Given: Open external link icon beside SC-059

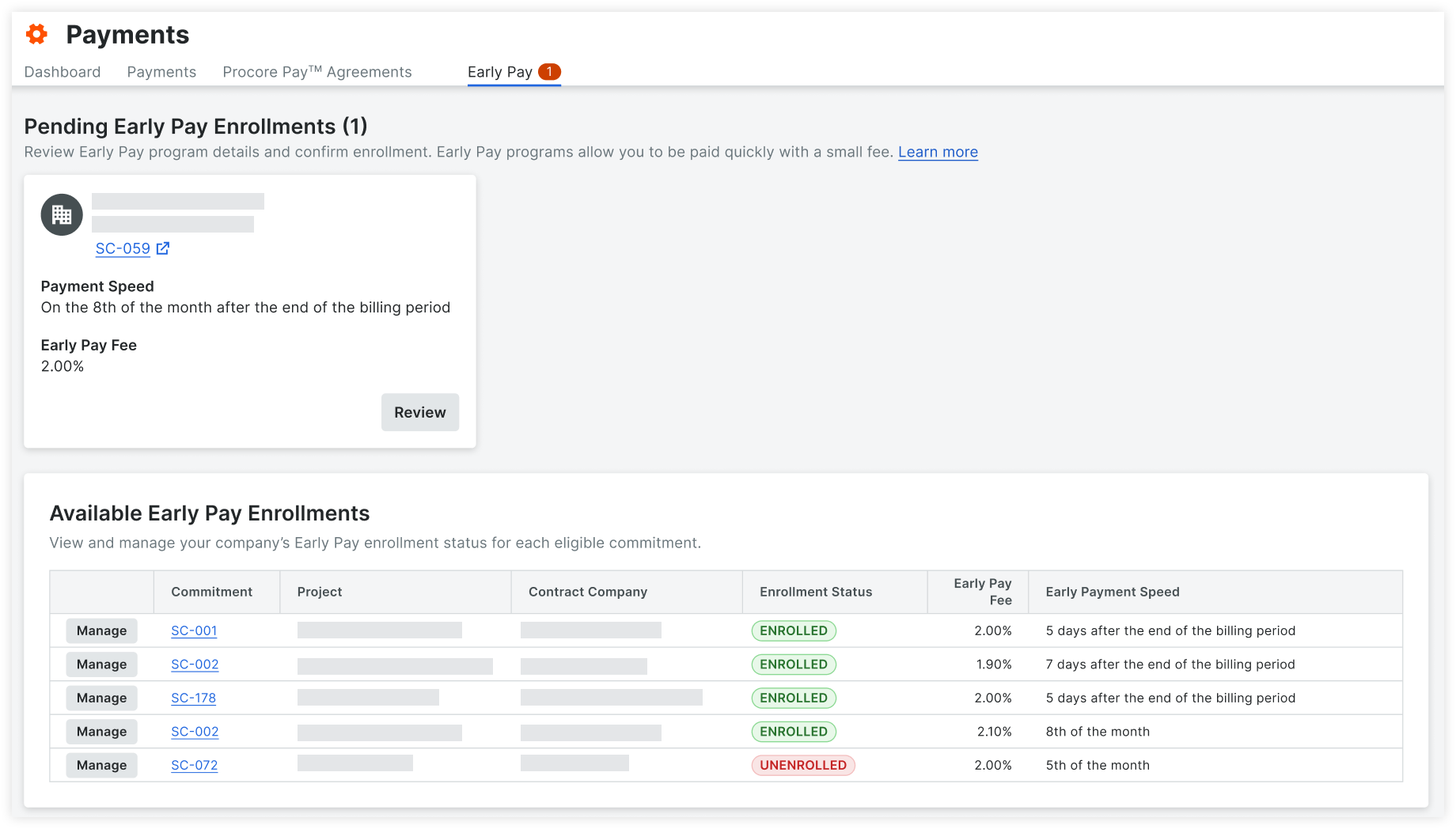Looking at the screenshot, I should tap(163, 248).
